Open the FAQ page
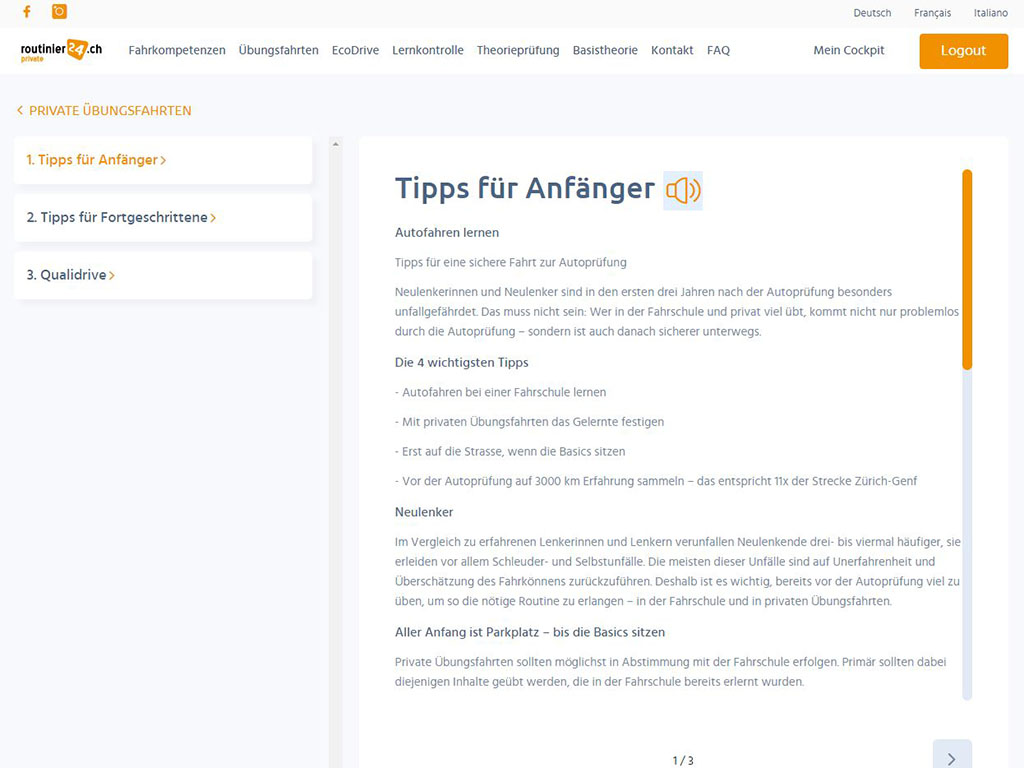This screenshot has width=1024, height=768. [718, 51]
